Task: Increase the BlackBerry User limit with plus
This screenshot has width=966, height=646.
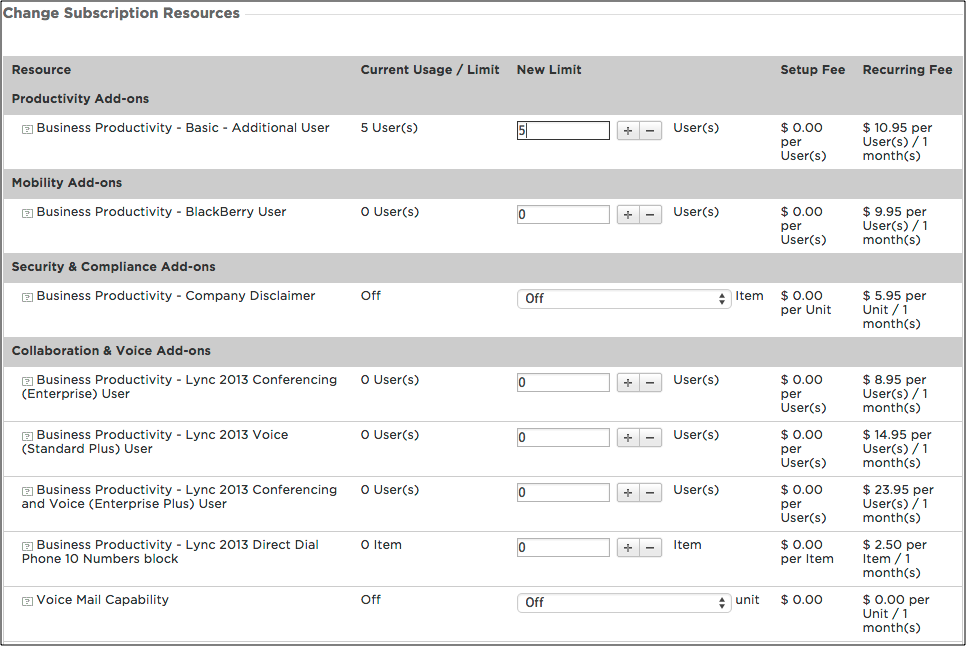Action: point(628,215)
